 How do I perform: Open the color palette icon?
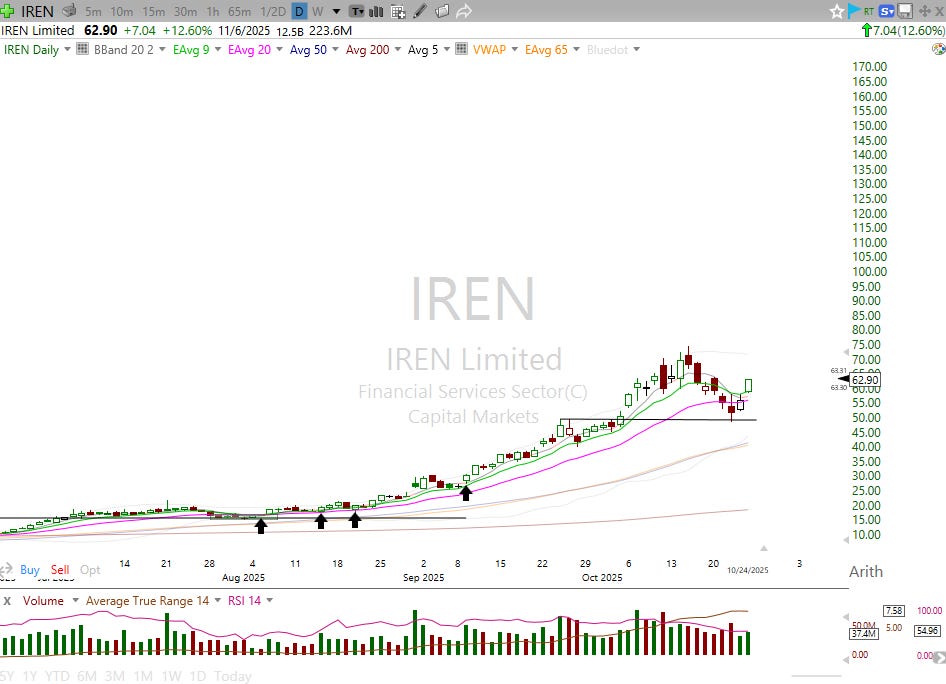tap(939, 49)
